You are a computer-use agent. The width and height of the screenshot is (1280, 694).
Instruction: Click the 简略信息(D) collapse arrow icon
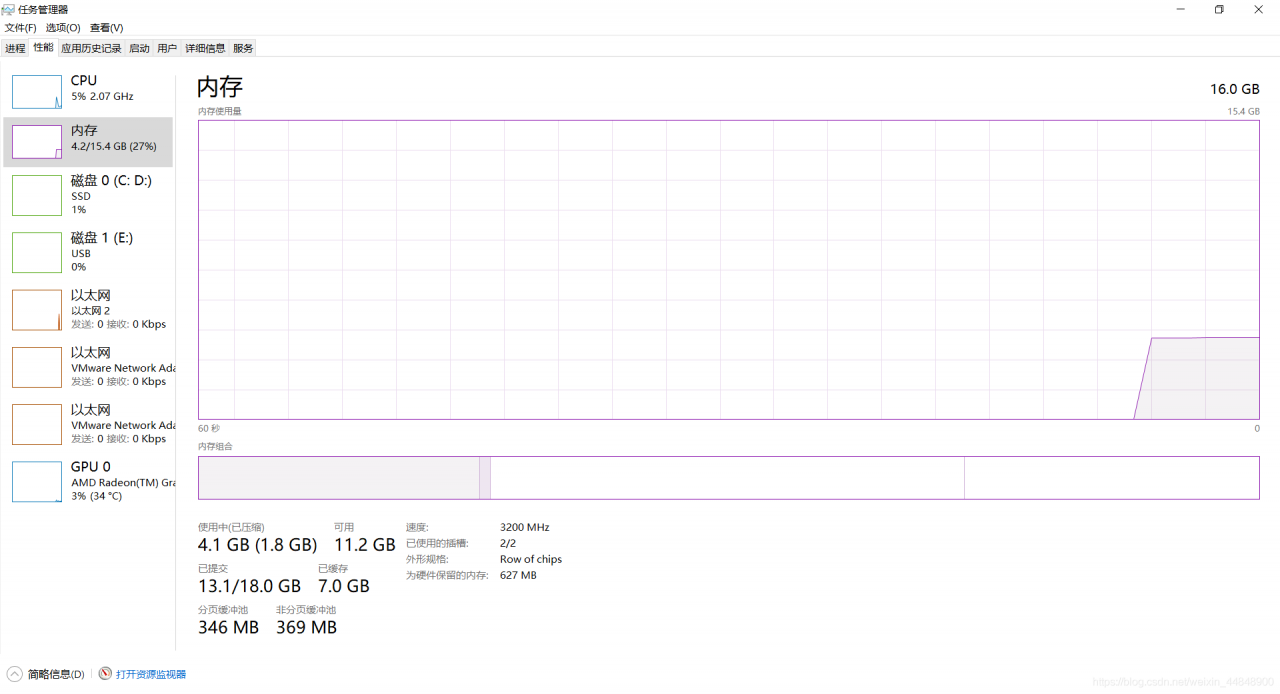click(14, 674)
